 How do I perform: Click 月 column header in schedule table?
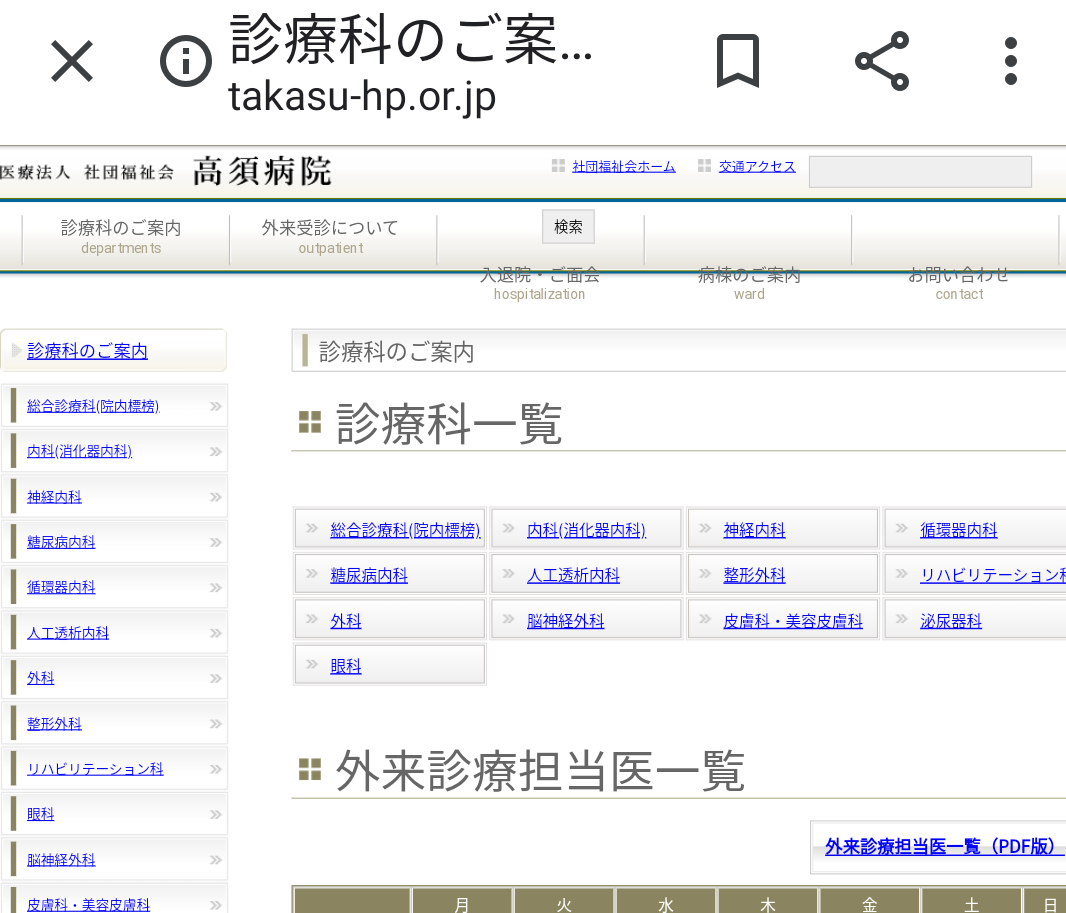click(x=462, y=903)
